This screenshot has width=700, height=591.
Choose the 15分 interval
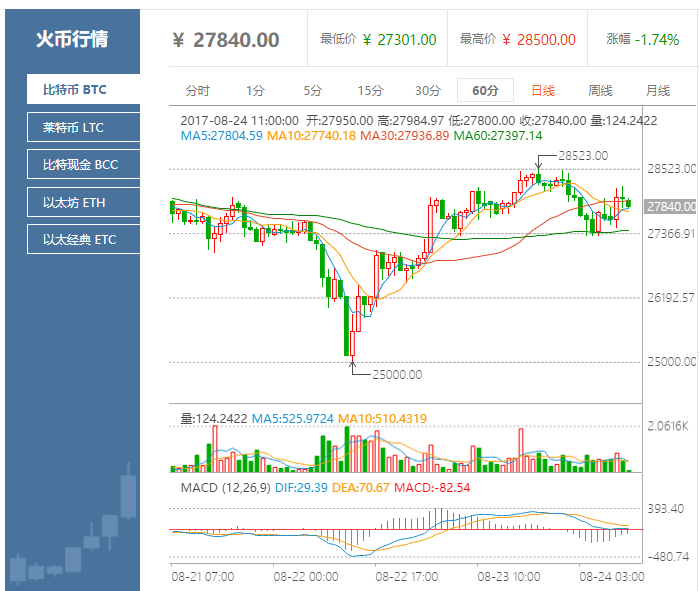point(370,91)
